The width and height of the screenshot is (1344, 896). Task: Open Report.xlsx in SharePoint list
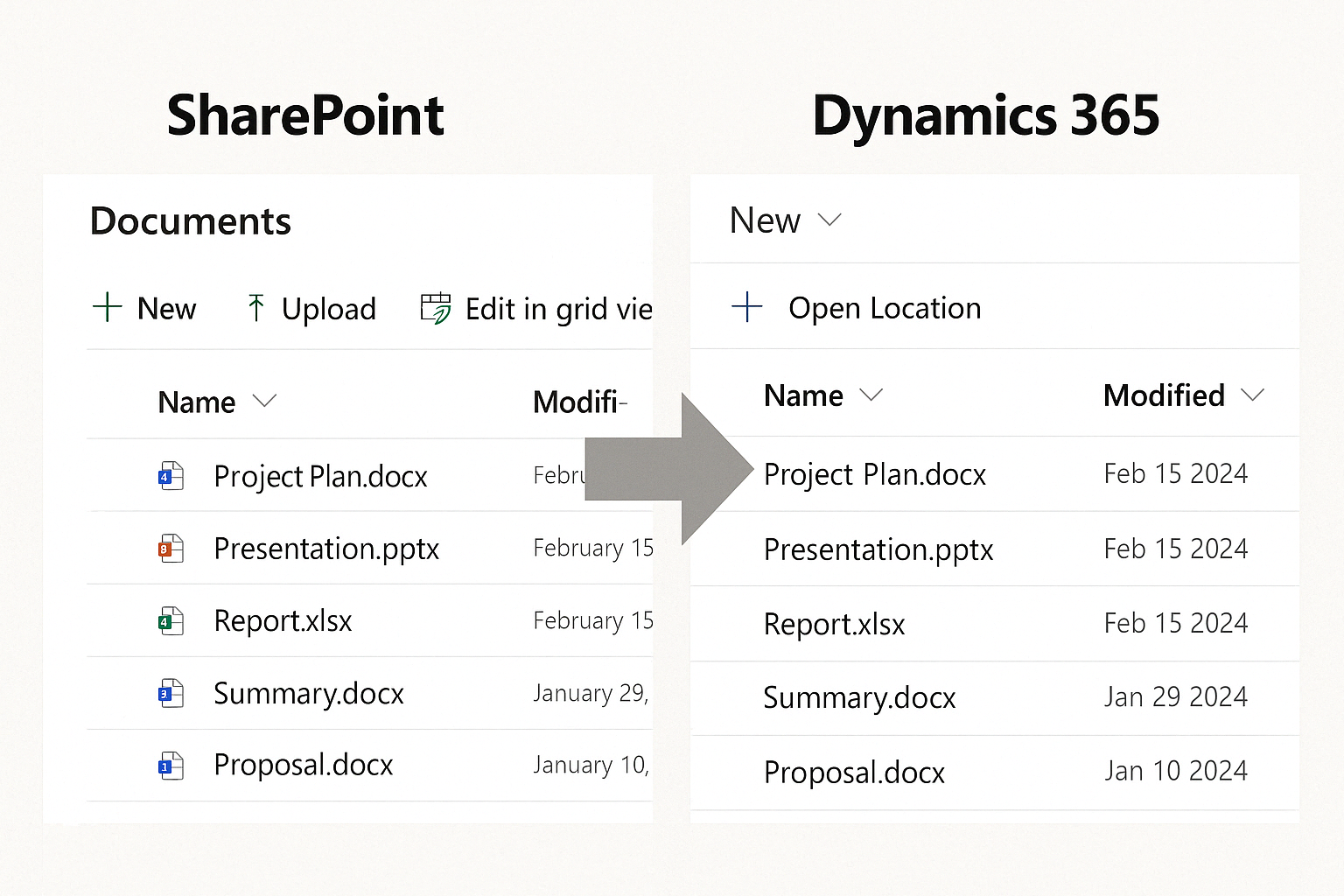coord(283,621)
